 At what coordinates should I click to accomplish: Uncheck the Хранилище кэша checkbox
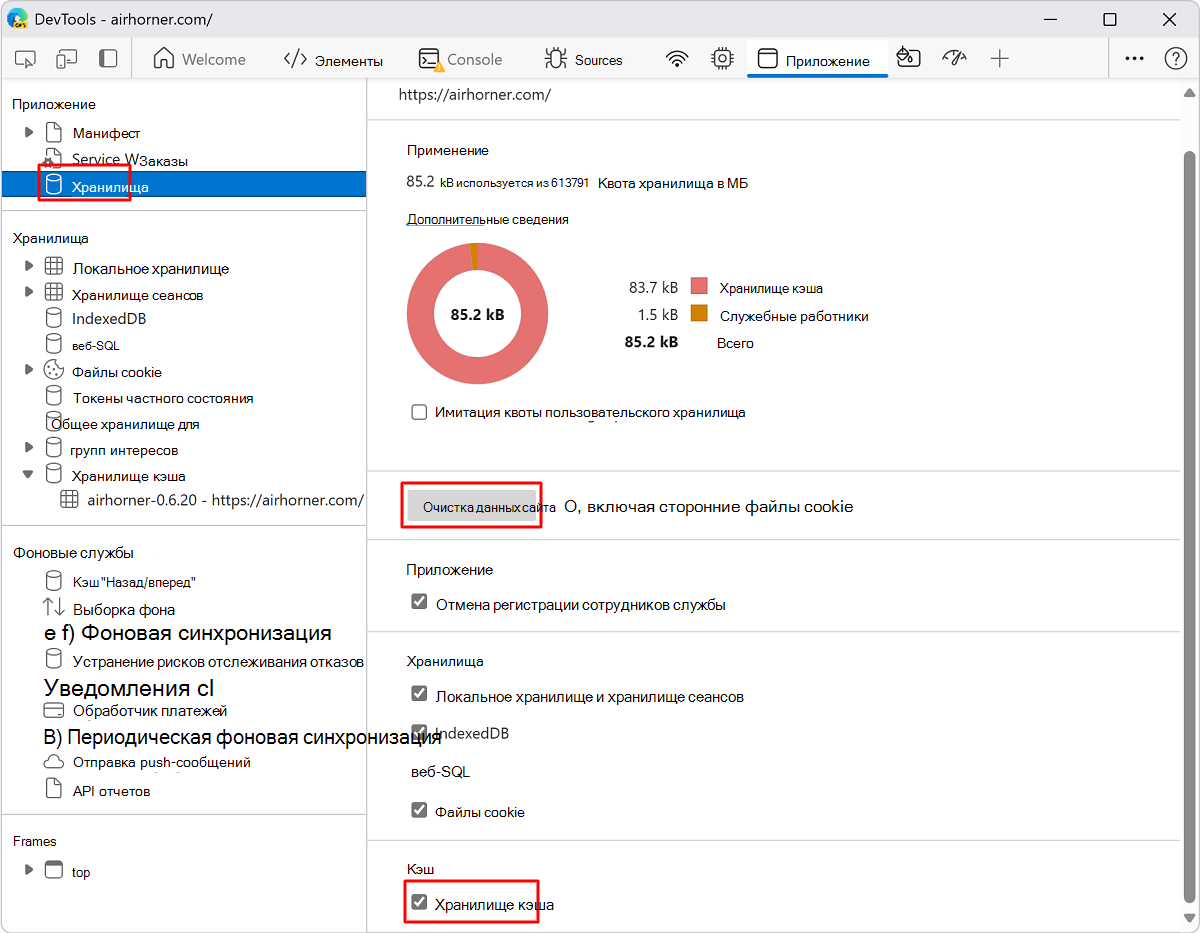point(420,904)
